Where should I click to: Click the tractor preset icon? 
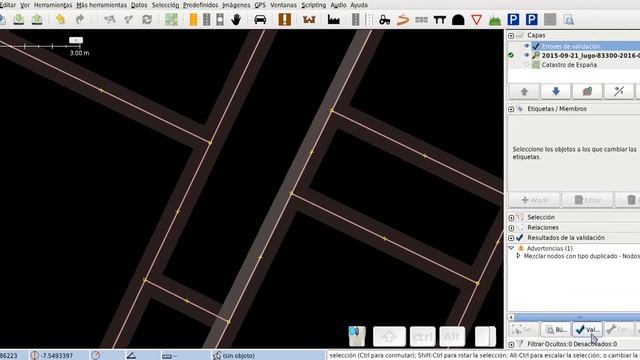click(x=384, y=20)
